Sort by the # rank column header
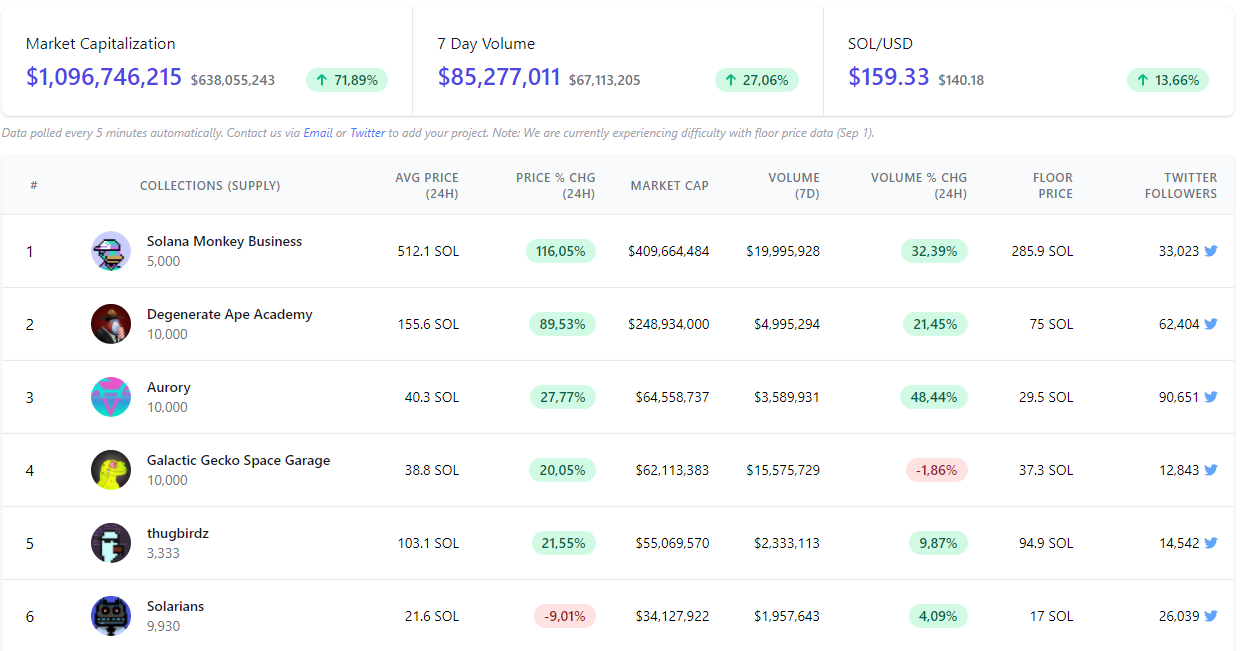The image size is (1240, 651). (x=34, y=185)
